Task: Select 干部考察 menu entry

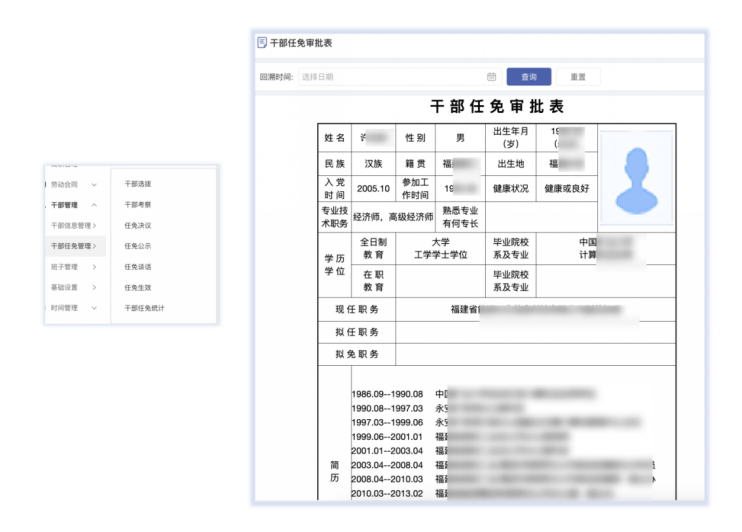Action: point(137,205)
